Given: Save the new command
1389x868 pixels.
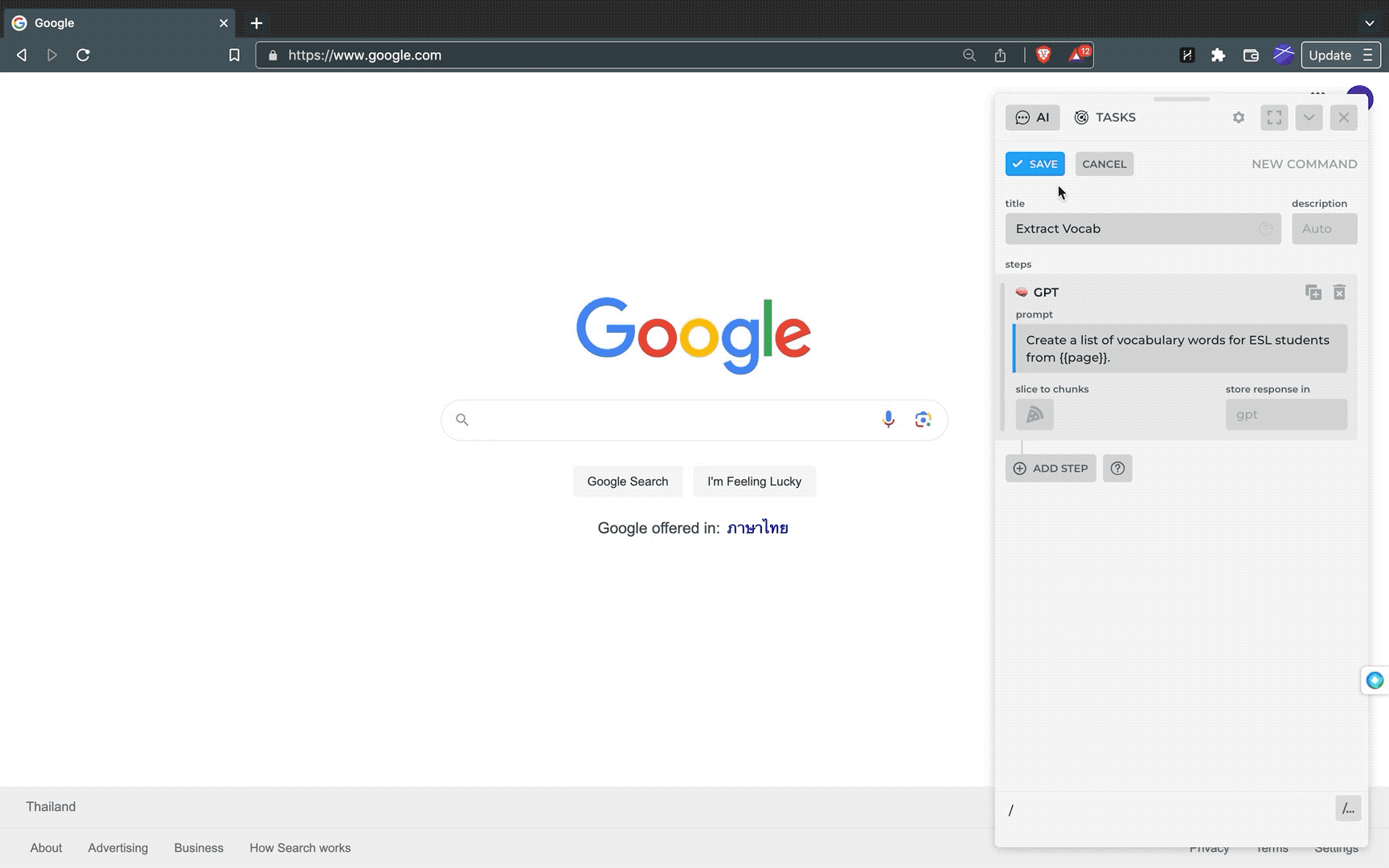Looking at the screenshot, I should tap(1035, 164).
